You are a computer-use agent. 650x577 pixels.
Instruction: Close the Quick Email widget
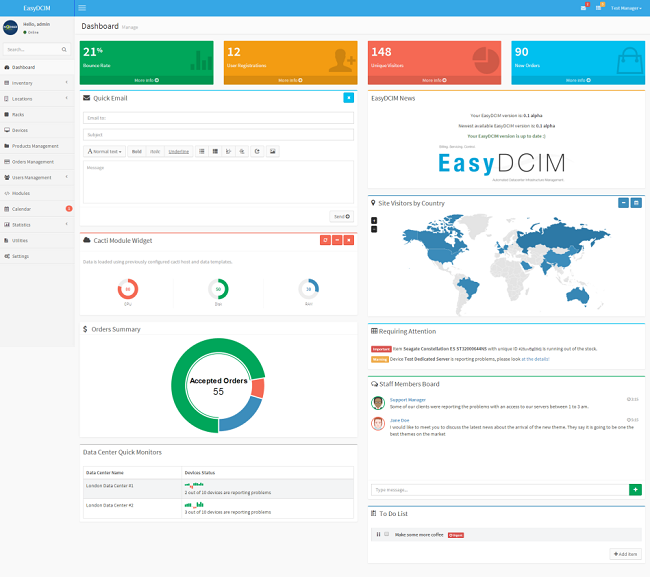[349, 98]
